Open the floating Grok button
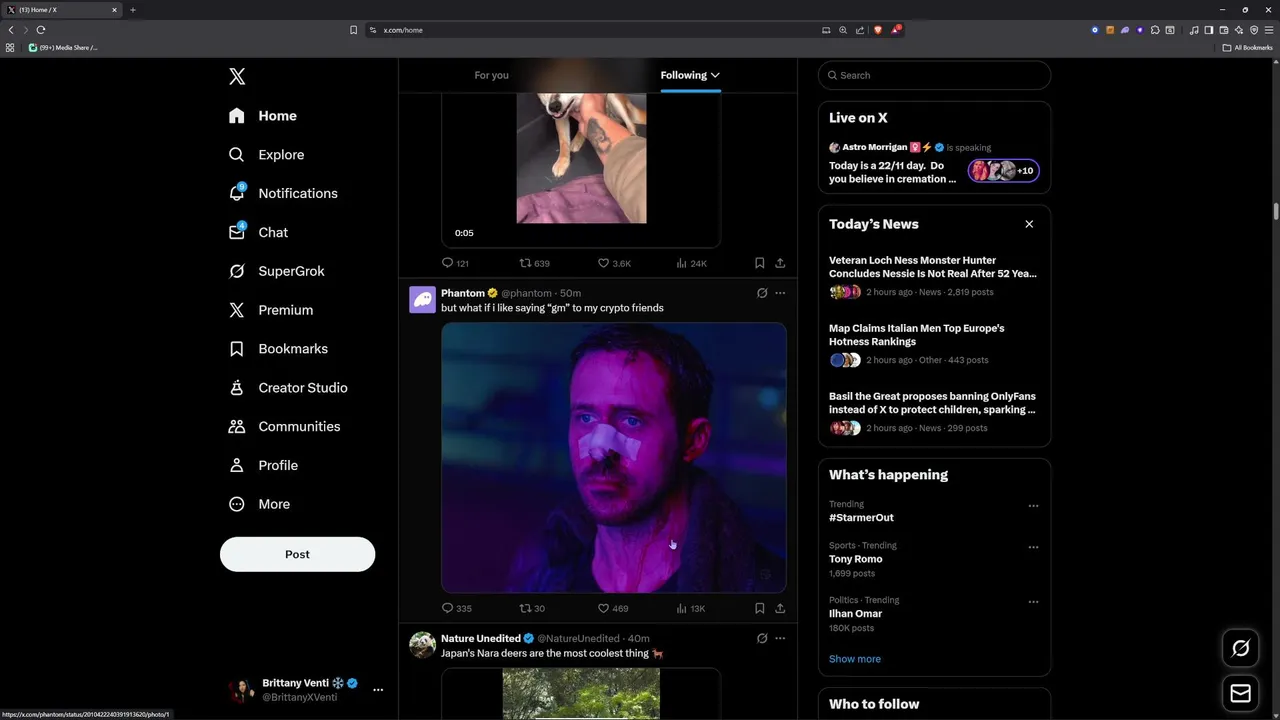This screenshot has height=720, width=1280. point(1241,648)
